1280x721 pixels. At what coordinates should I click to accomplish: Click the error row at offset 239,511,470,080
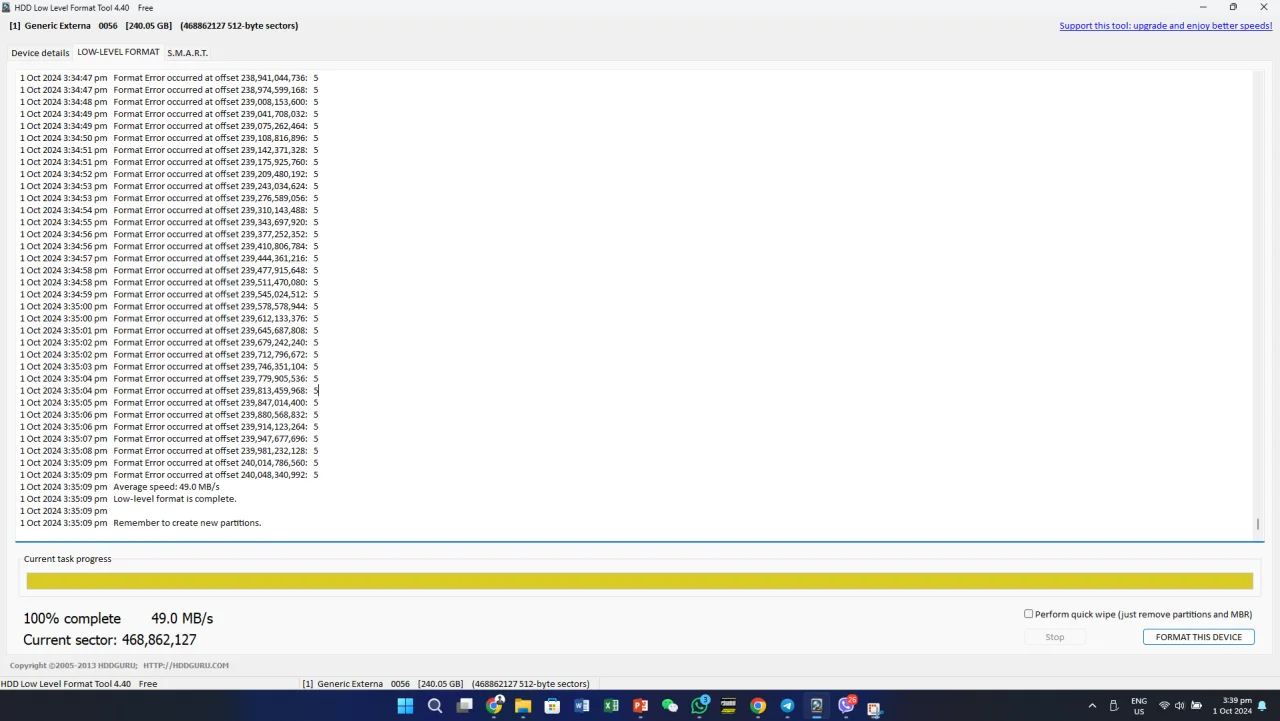click(169, 282)
